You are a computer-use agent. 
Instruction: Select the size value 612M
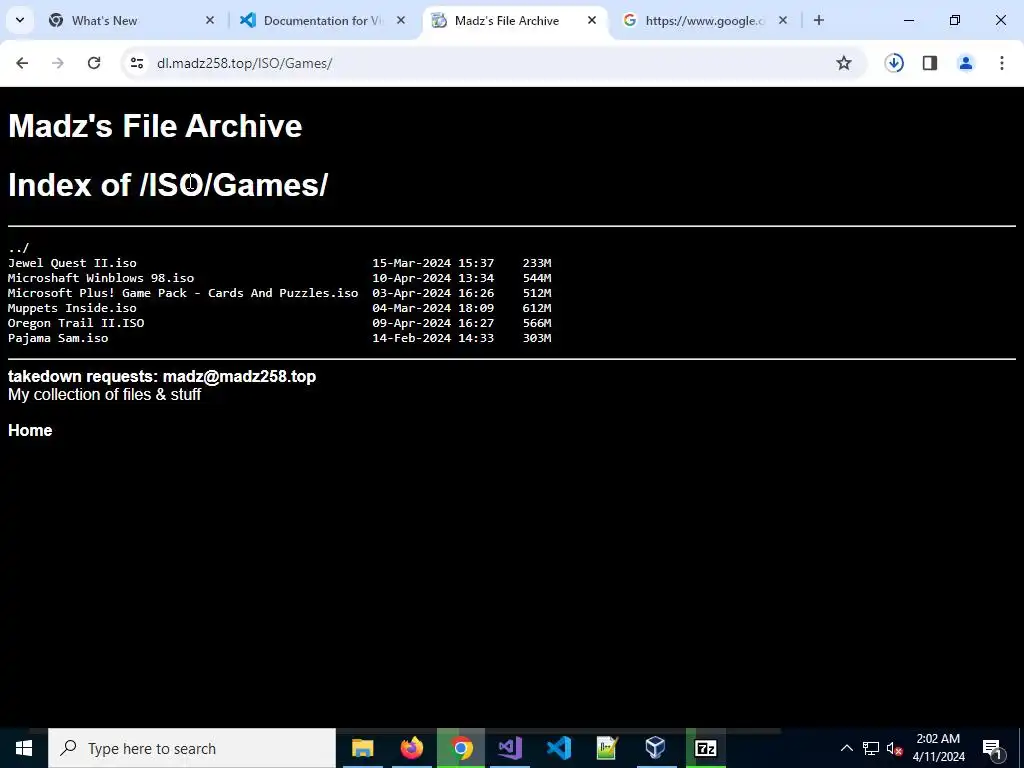click(x=537, y=308)
